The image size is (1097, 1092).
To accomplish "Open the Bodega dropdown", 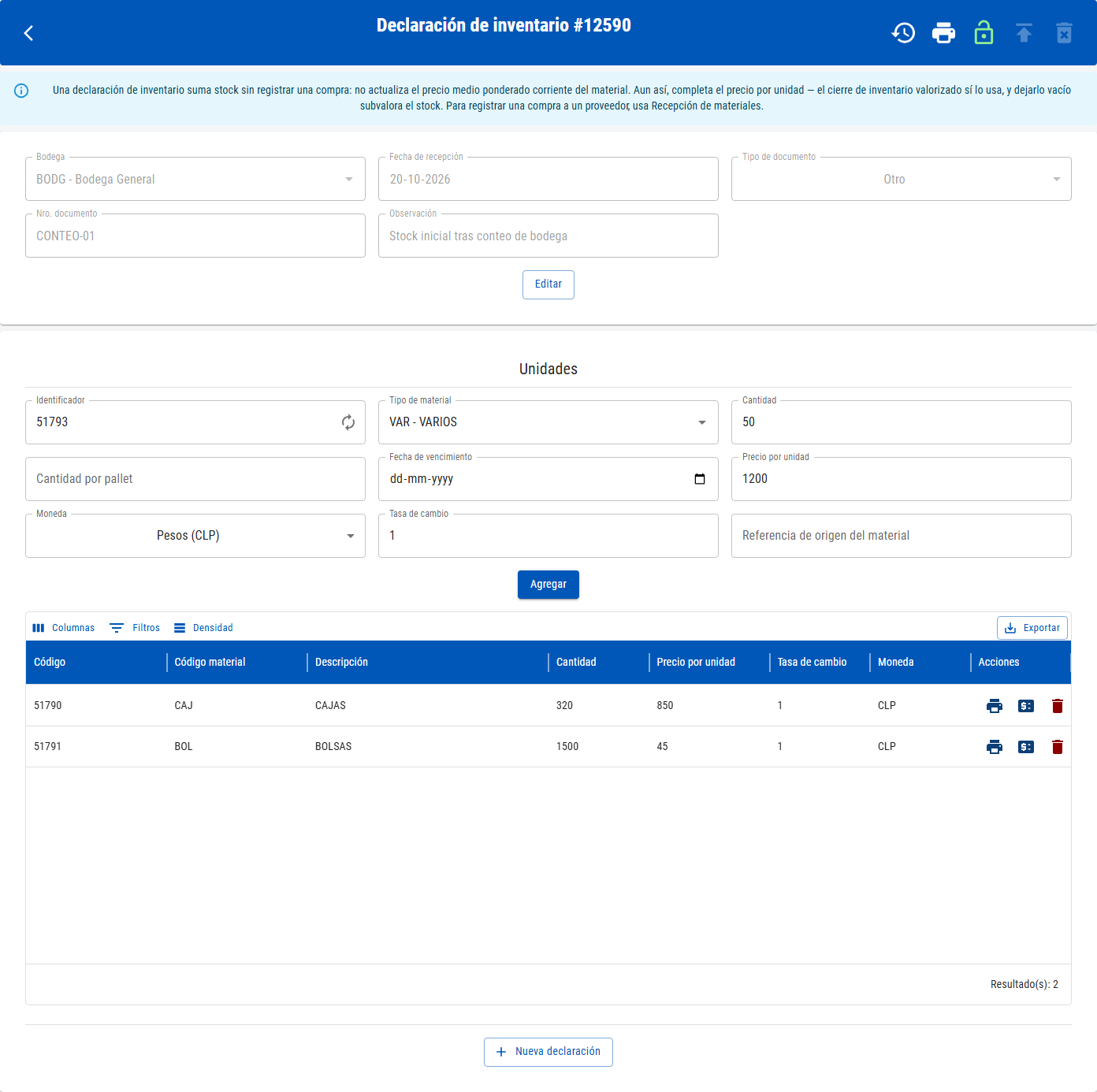I will (x=195, y=179).
